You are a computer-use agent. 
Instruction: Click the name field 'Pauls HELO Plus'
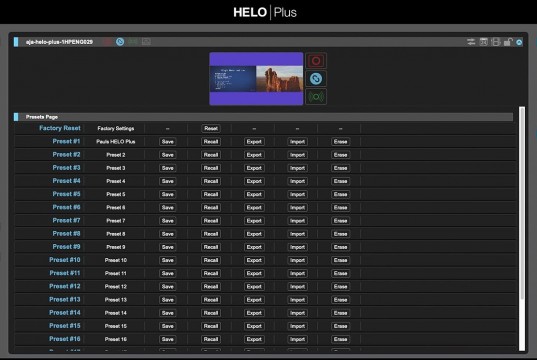(x=116, y=142)
